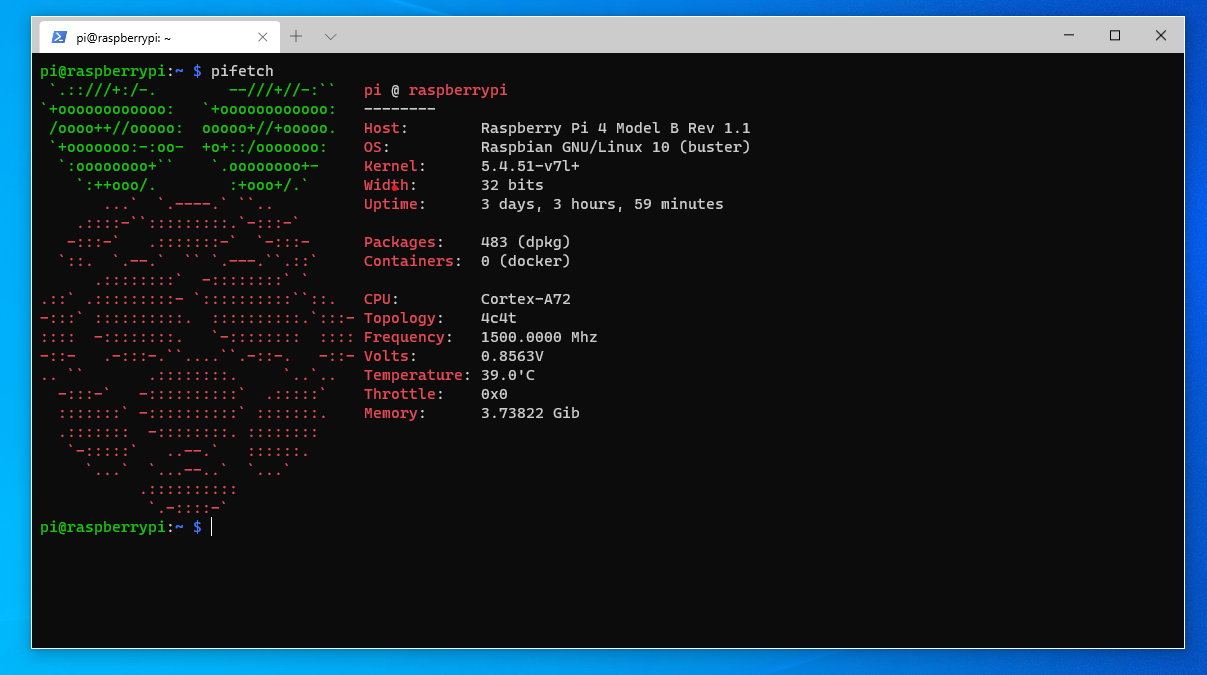Click the 0.8563V value
1207x675 pixels.
[x=512, y=356]
